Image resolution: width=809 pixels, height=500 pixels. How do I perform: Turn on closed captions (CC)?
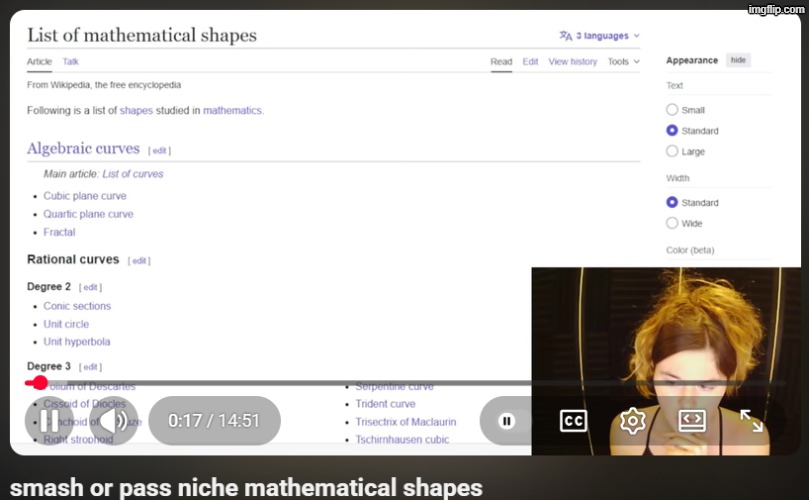coord(573,421)
